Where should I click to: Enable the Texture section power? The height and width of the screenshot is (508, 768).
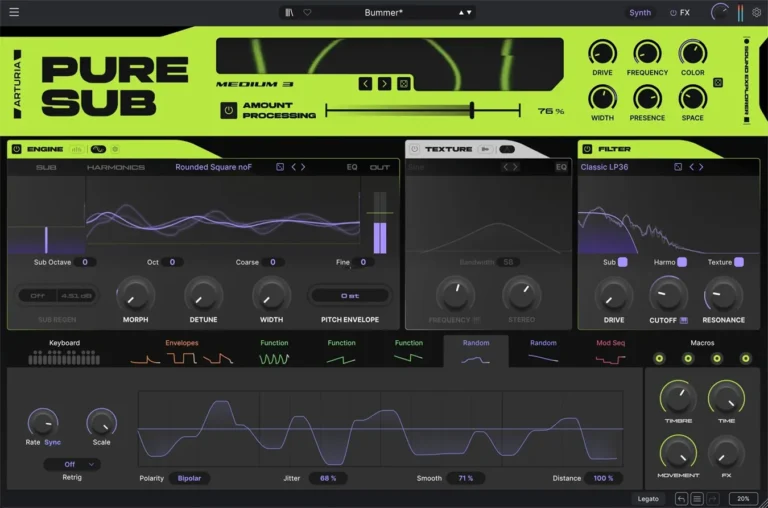point(414,149)
